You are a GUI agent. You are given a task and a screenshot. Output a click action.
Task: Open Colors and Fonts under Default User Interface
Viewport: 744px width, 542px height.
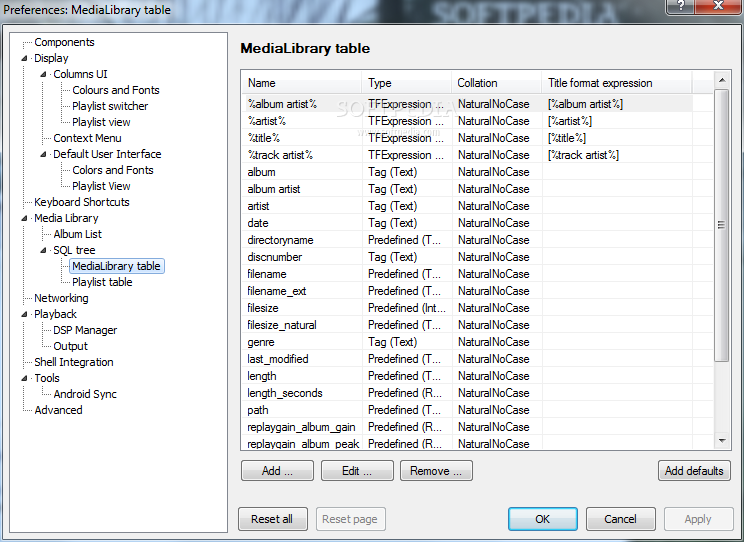113,170
